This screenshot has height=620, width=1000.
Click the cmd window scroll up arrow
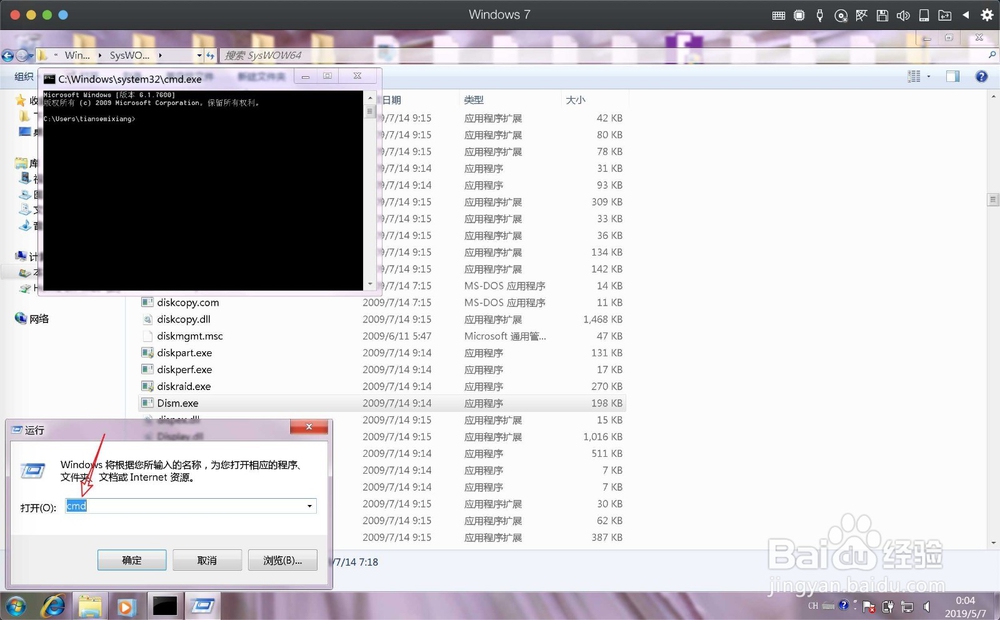tap(370, 98)
